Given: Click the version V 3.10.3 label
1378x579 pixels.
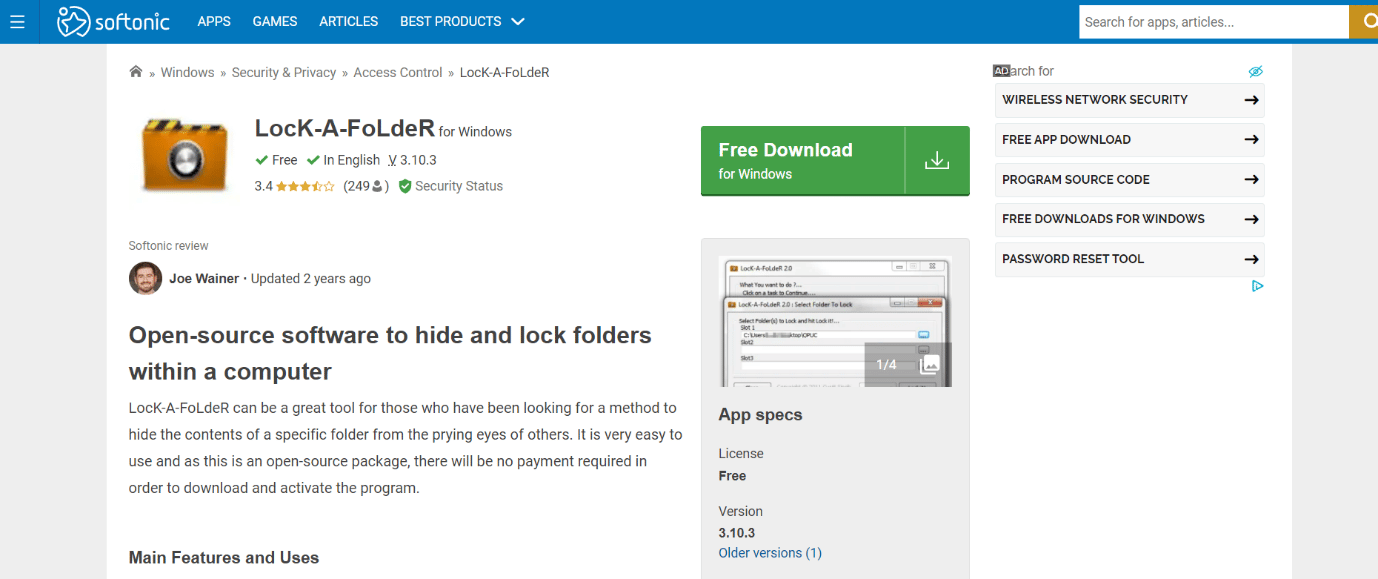Looking at the screenshot, I should pyautogui.click(x=412, y=160).
